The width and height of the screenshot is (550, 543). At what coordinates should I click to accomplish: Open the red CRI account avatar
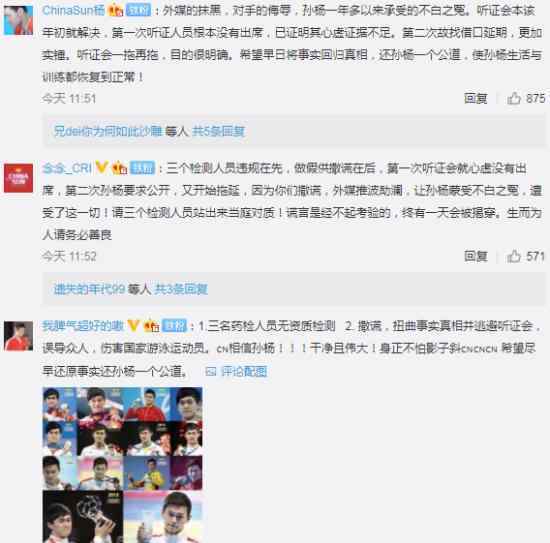pyautogui.click(x=18, y=178)
